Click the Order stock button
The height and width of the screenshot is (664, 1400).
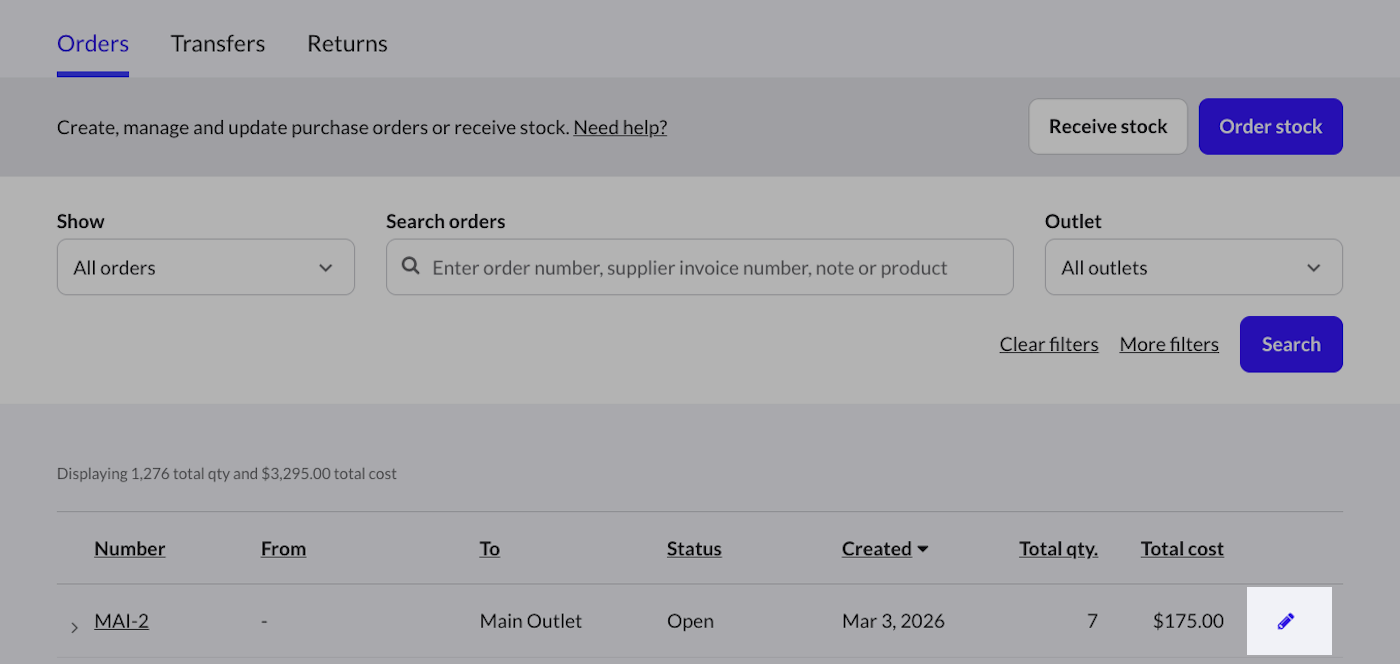pos(1270,127)
